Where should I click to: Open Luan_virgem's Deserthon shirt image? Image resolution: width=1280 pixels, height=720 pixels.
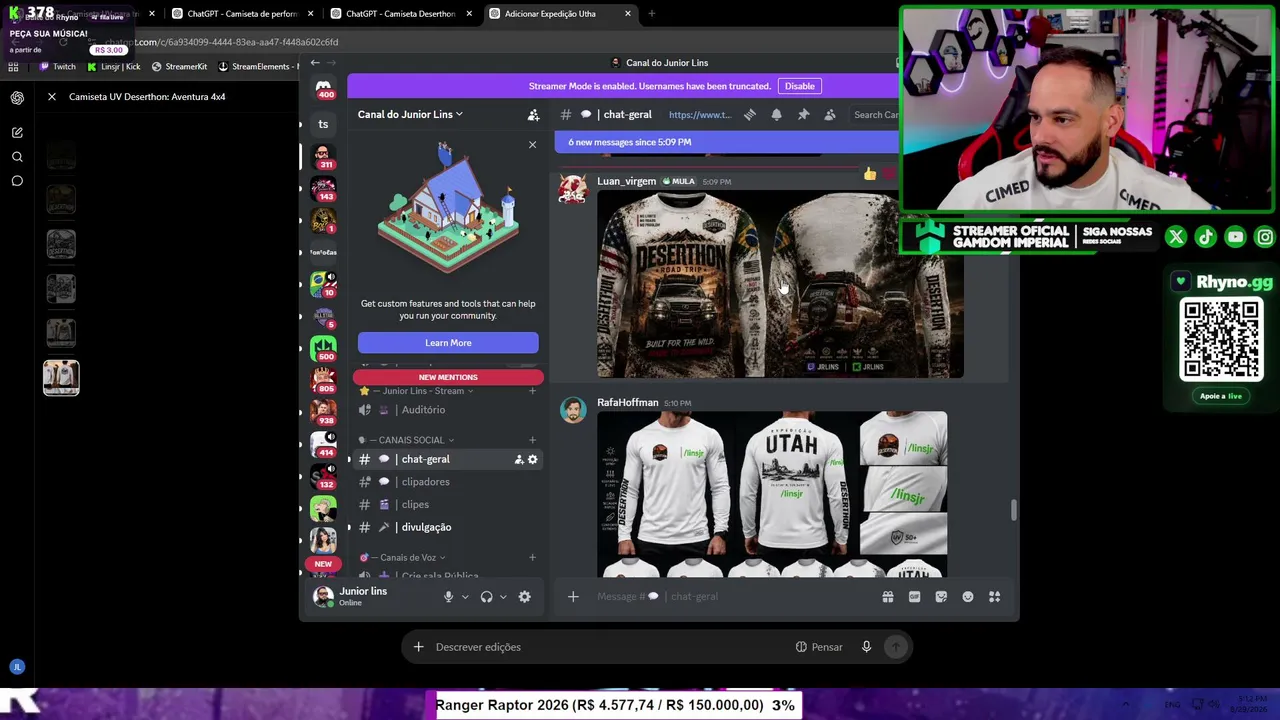[x=780, y=285]
